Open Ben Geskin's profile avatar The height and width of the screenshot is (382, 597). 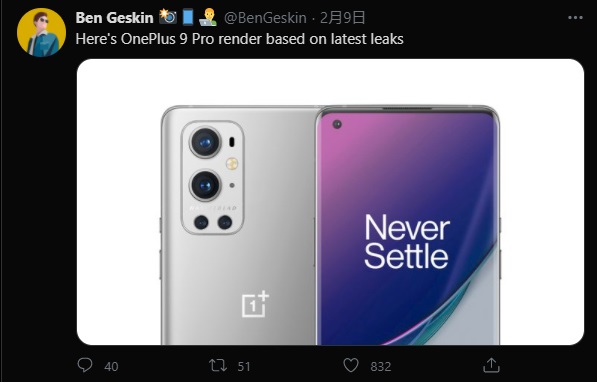[x=41, y=32]
